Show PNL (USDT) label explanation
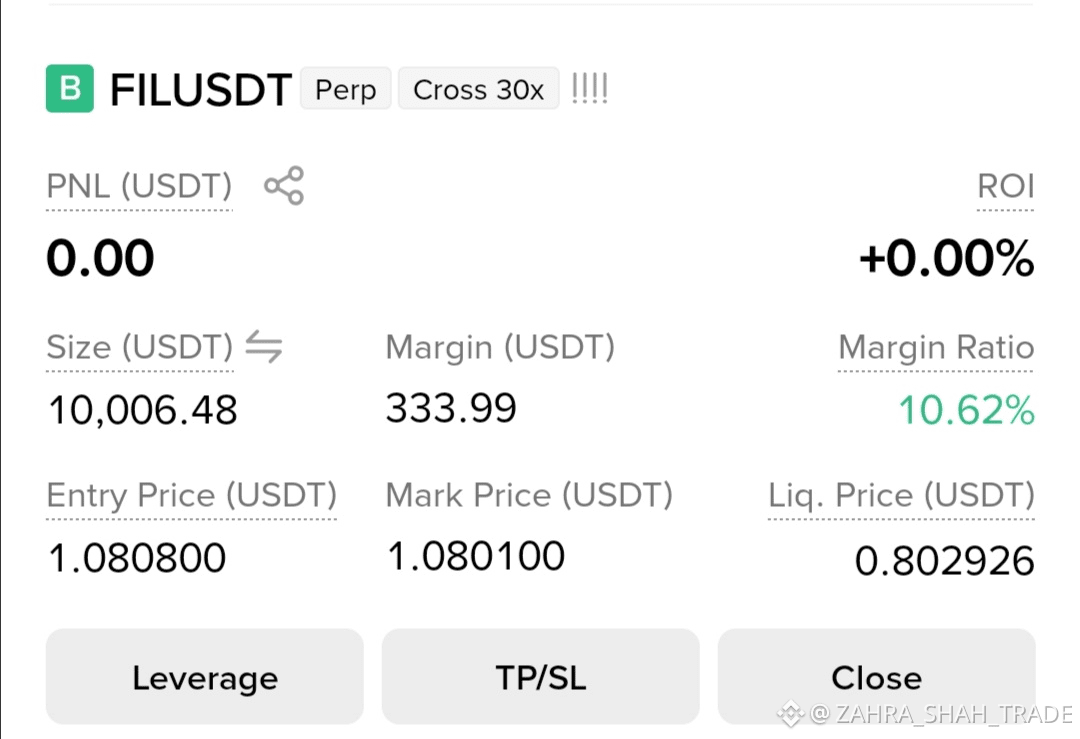This screenshot has height=739, width=1080. [139, 186]
